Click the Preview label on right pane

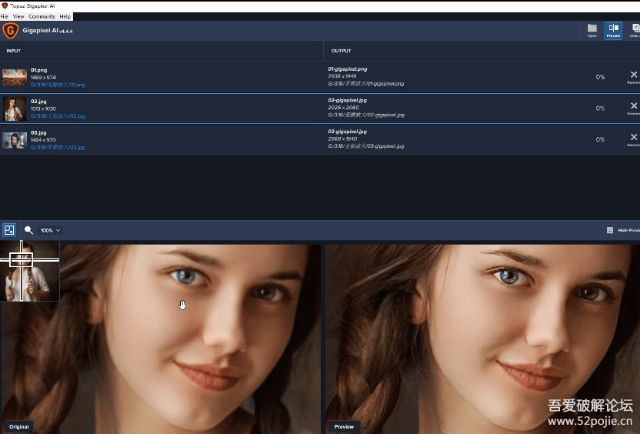(x=344, y=427)
